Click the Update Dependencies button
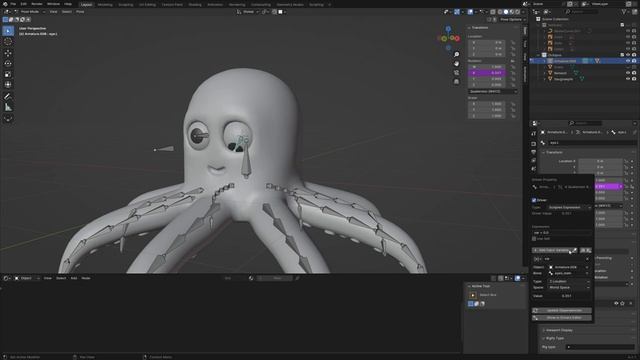 click(562, 311)
